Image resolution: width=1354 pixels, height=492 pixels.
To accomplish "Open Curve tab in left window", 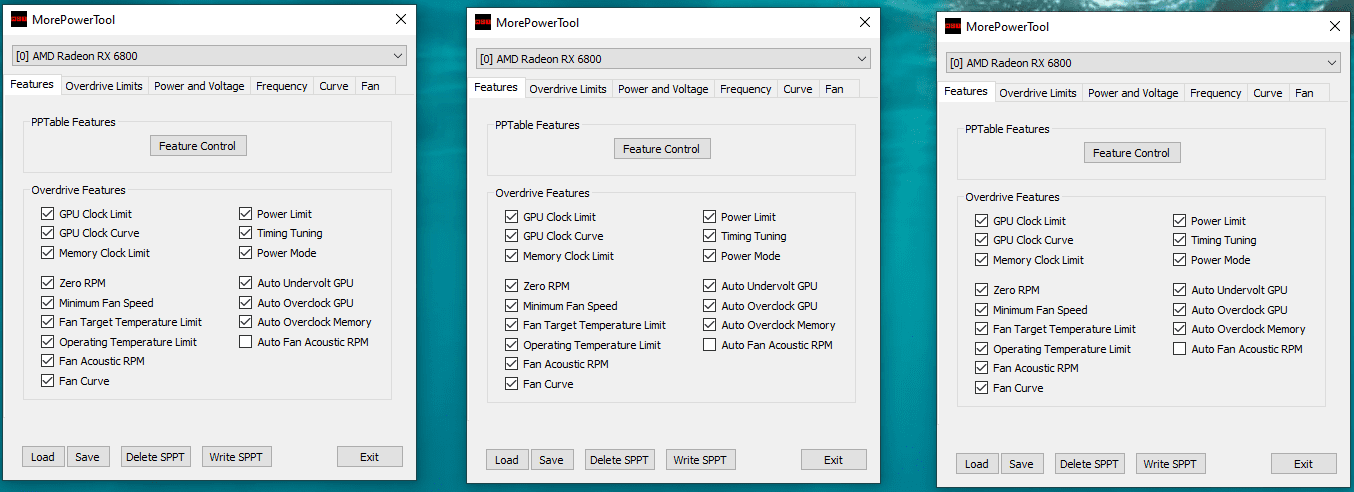I will pyautogui.click(x=334, y=86).
